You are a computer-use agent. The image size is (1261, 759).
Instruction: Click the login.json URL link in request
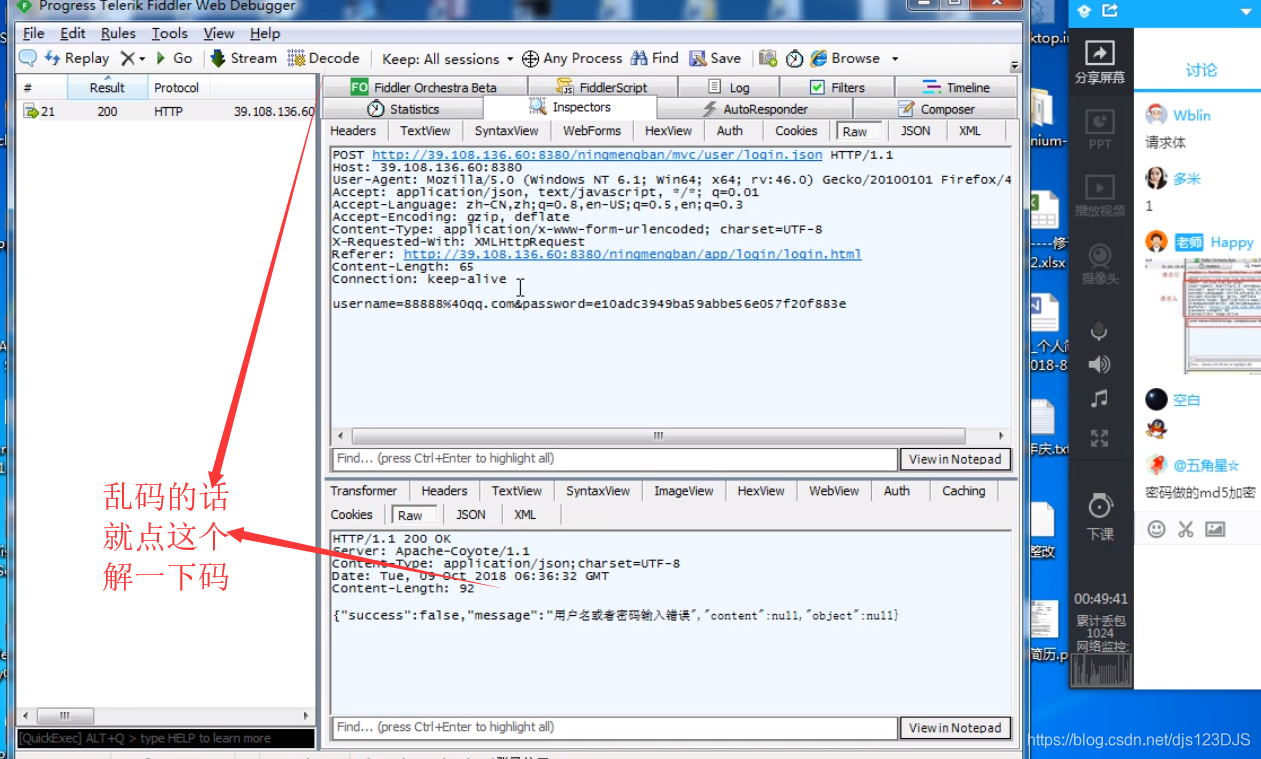tap(597, 155)
